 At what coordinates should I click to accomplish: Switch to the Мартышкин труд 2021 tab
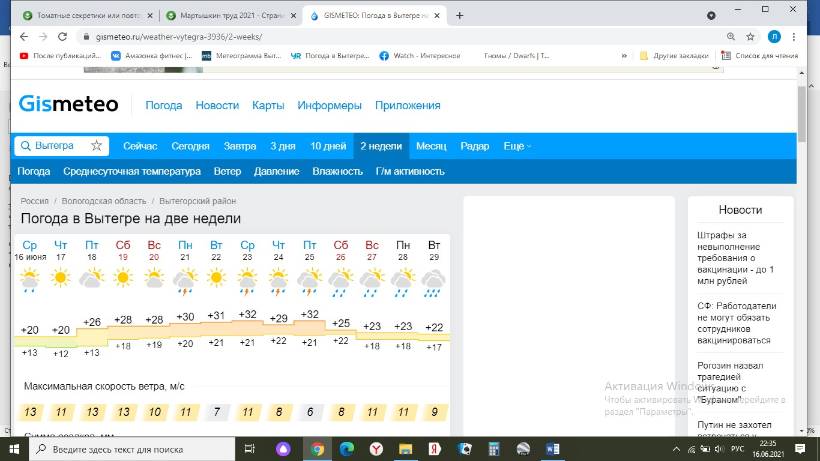(230, 16)
